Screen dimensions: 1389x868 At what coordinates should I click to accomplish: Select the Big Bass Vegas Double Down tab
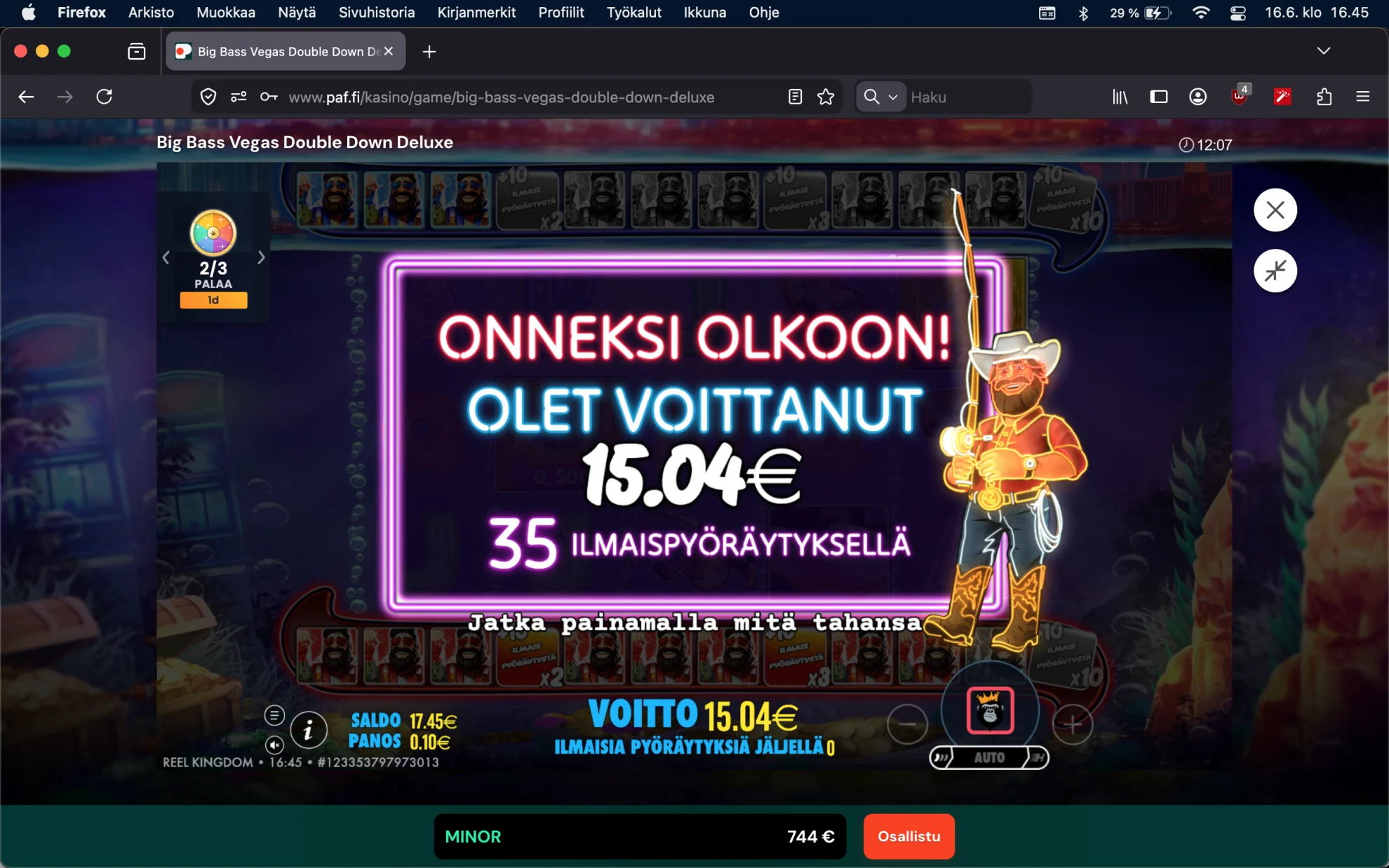(x=286, y=51)
